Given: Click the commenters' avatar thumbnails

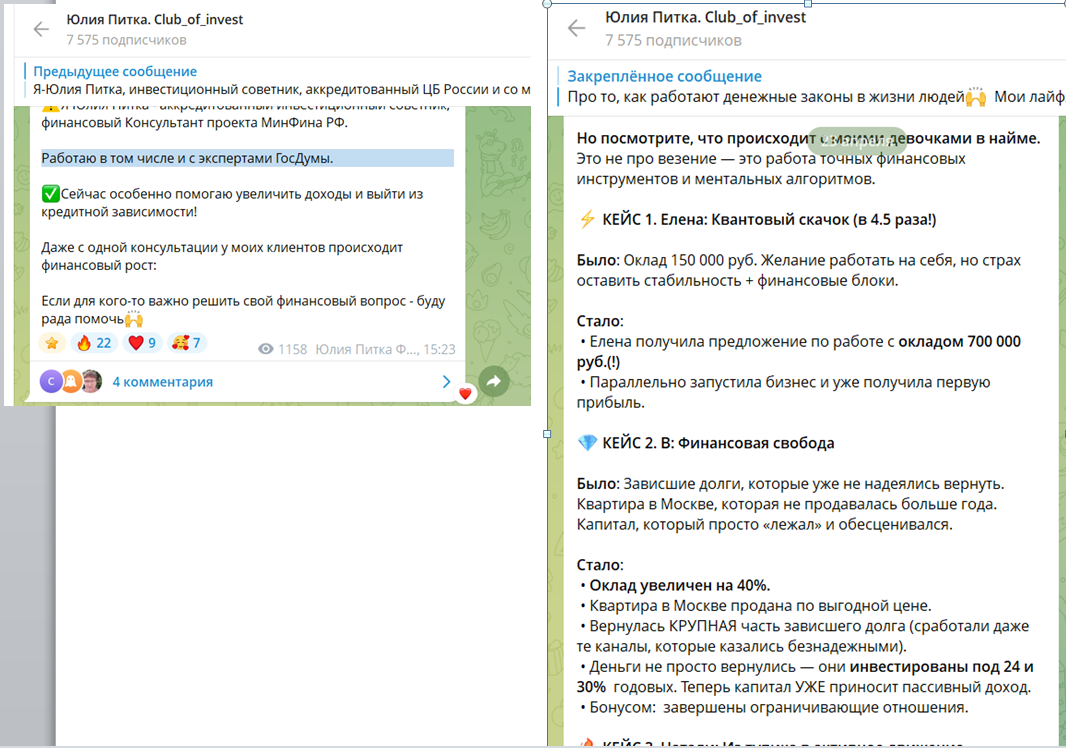Looking at the screenshot, I should [x=71, y=381].
